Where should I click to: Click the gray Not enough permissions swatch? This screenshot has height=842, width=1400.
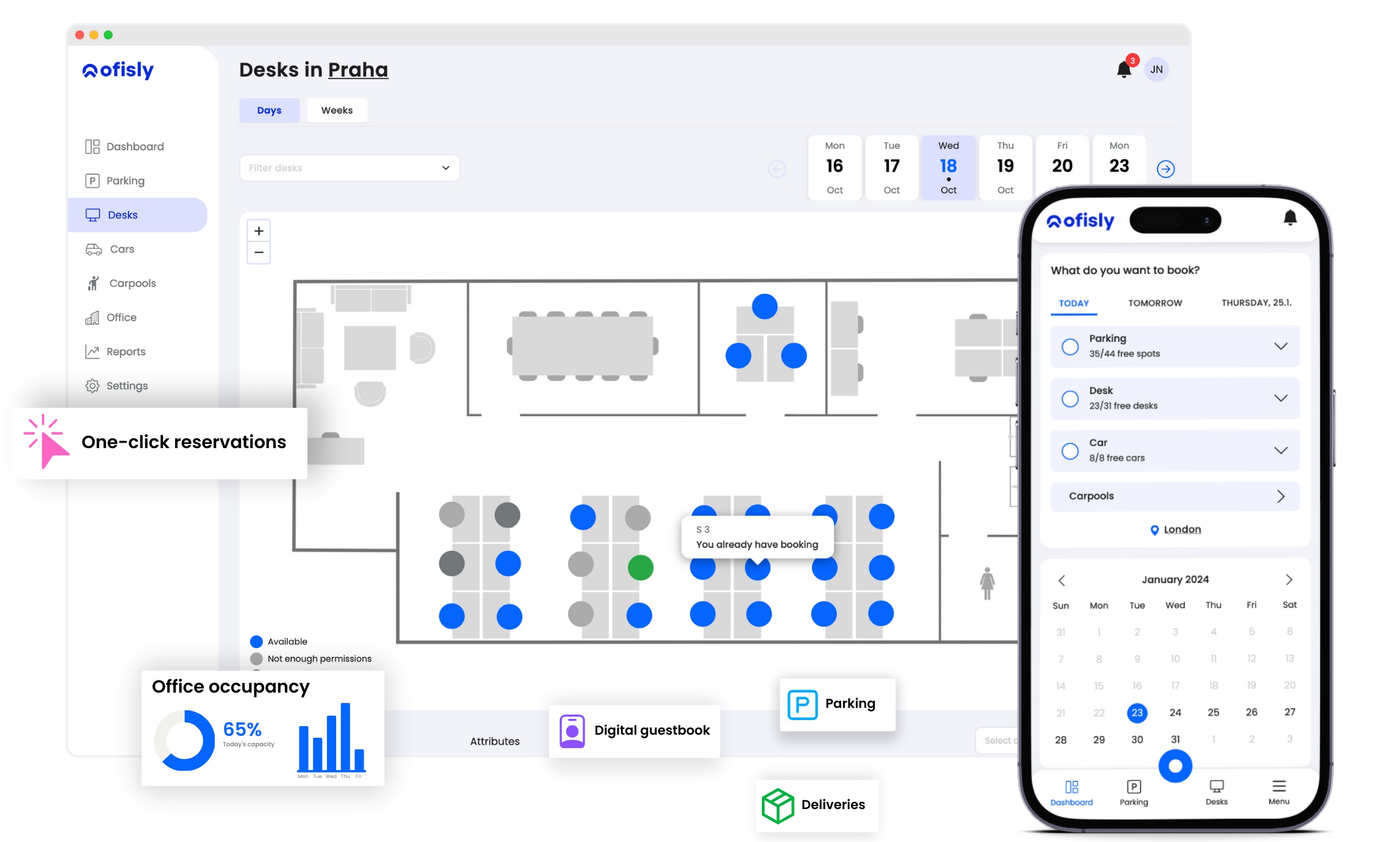[x=256, y=658]
